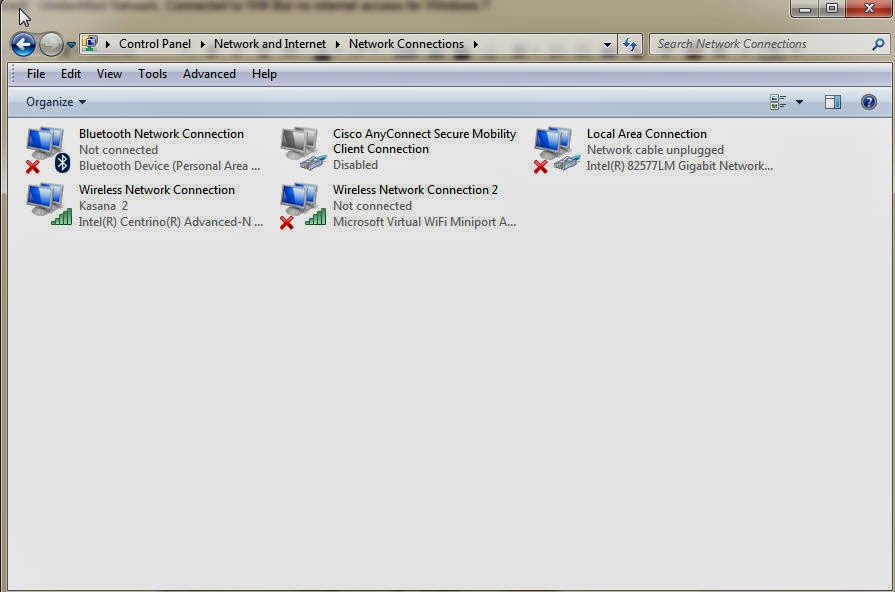895x592 pixels.
Task: Select the Cisco AnyConnect connection icon
Action: [x=303, y=149]
